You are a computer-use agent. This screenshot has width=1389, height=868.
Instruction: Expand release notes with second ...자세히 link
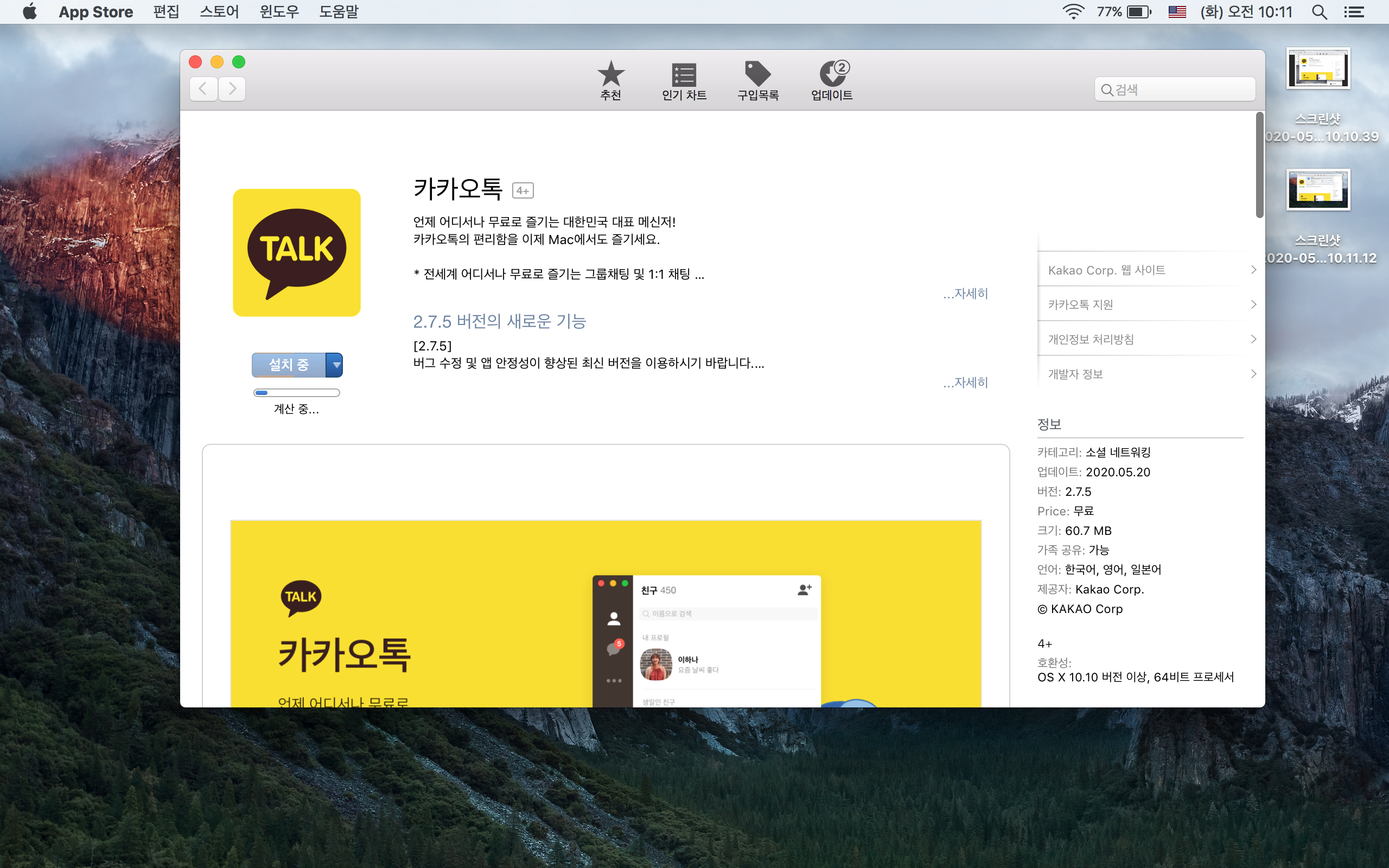coord(966,382)
